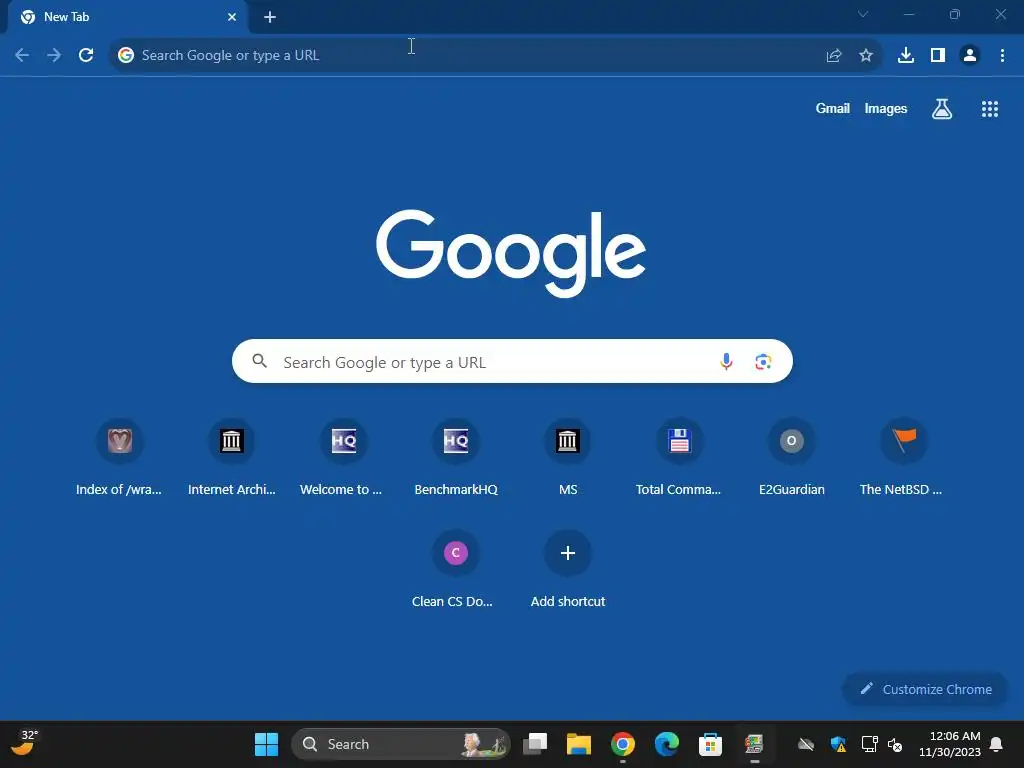Open the Clean CS Do... shortcut
This screenshot has height=768, width=1024.
[455, 571]
